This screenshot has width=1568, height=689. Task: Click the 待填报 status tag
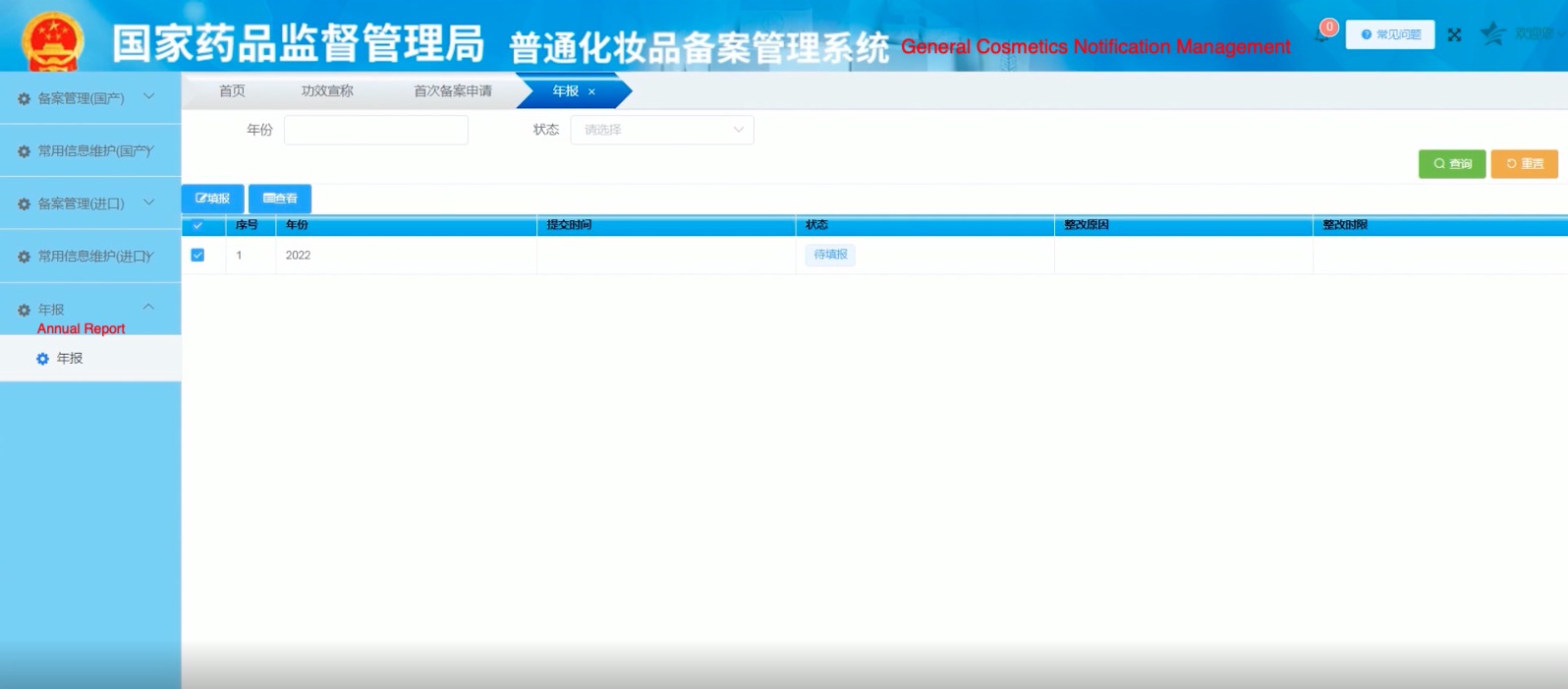tap(830, 255)
